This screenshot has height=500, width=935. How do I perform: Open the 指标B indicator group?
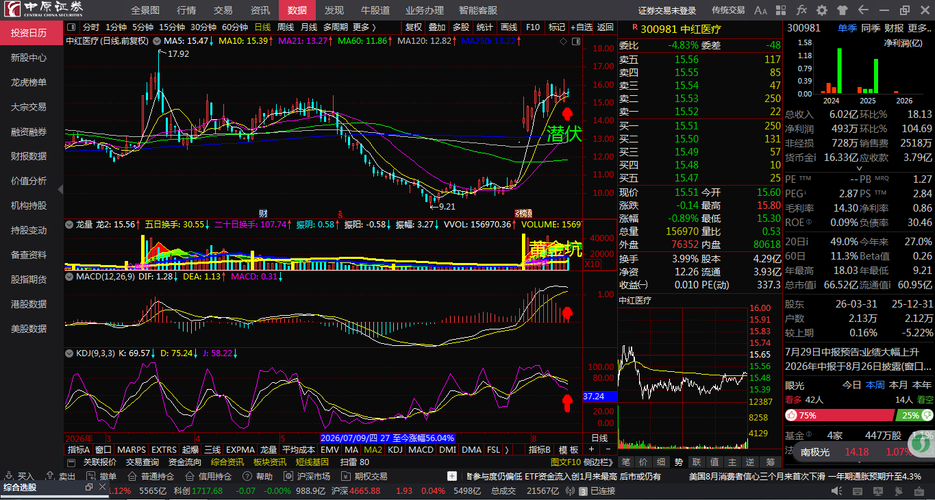coord(540,449)
